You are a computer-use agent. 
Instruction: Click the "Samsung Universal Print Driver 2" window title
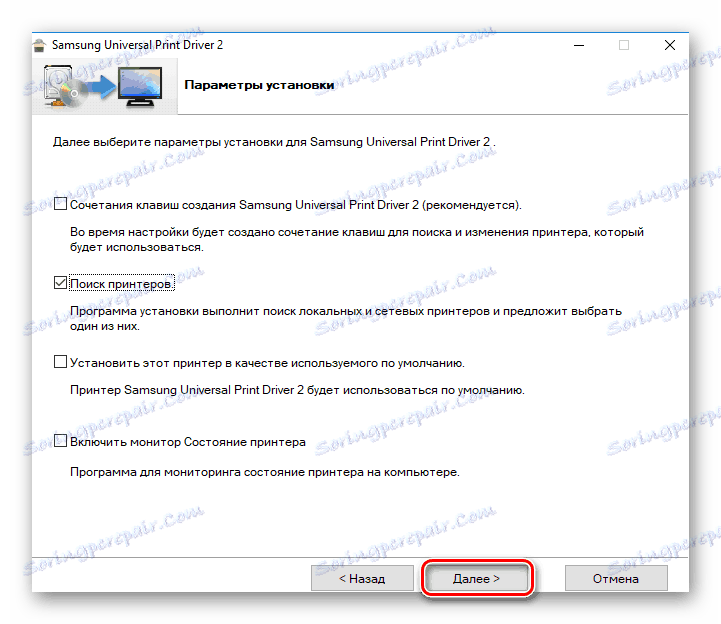(137, 45)
